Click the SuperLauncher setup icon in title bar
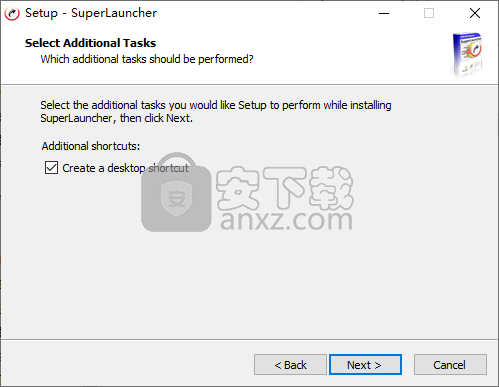This screenshot has width=499, height=387. pos(12,13)
